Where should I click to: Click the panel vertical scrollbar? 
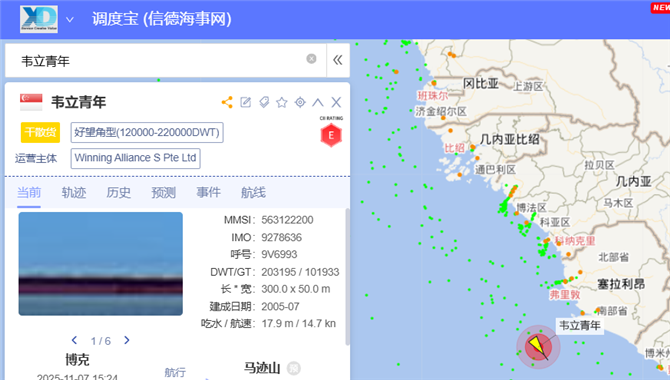tap(347, 277)
